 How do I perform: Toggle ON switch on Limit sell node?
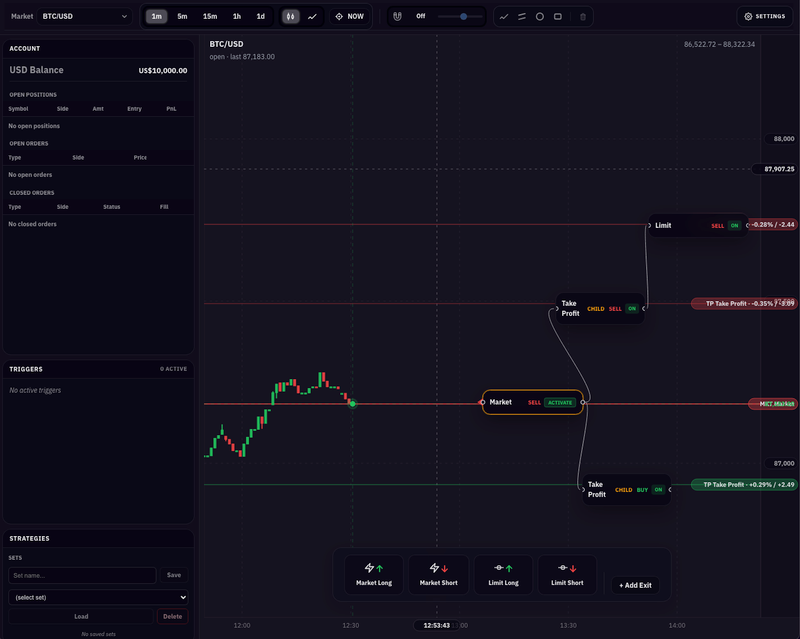tap(735, 226)
